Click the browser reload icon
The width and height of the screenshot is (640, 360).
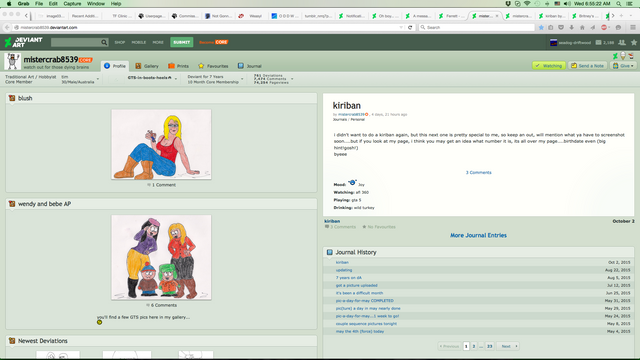point(410,27)
